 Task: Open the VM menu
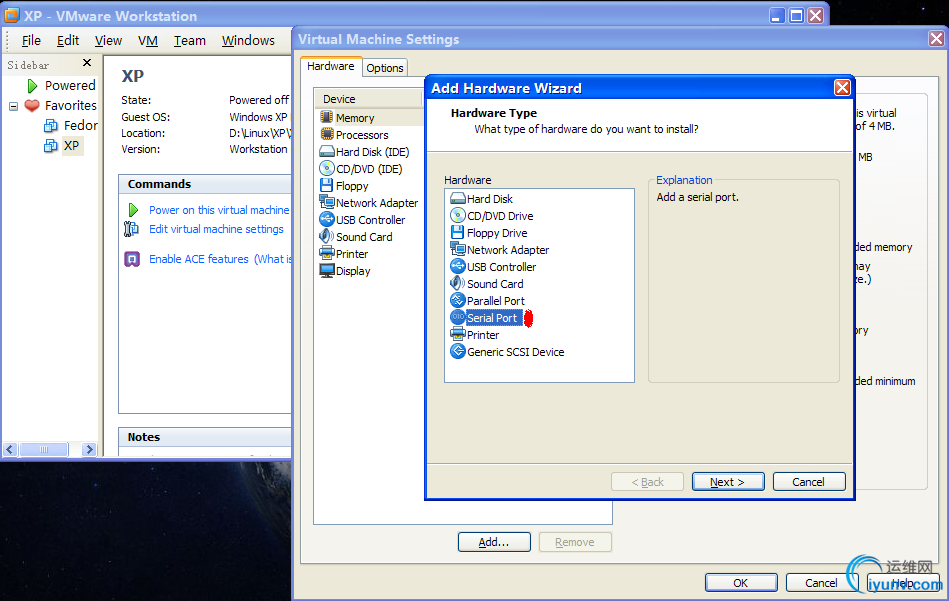coord(148,41)
